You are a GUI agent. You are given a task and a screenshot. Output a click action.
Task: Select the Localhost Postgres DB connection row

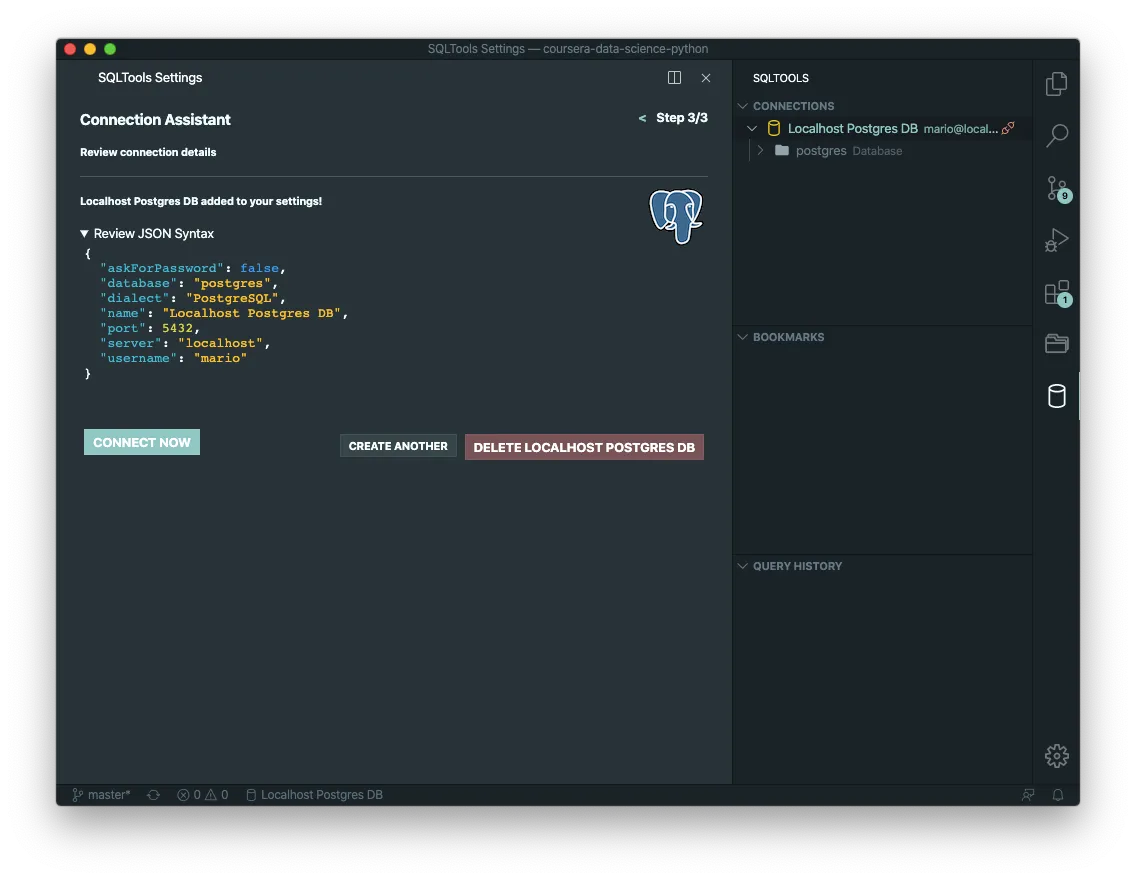coord(882,128)
